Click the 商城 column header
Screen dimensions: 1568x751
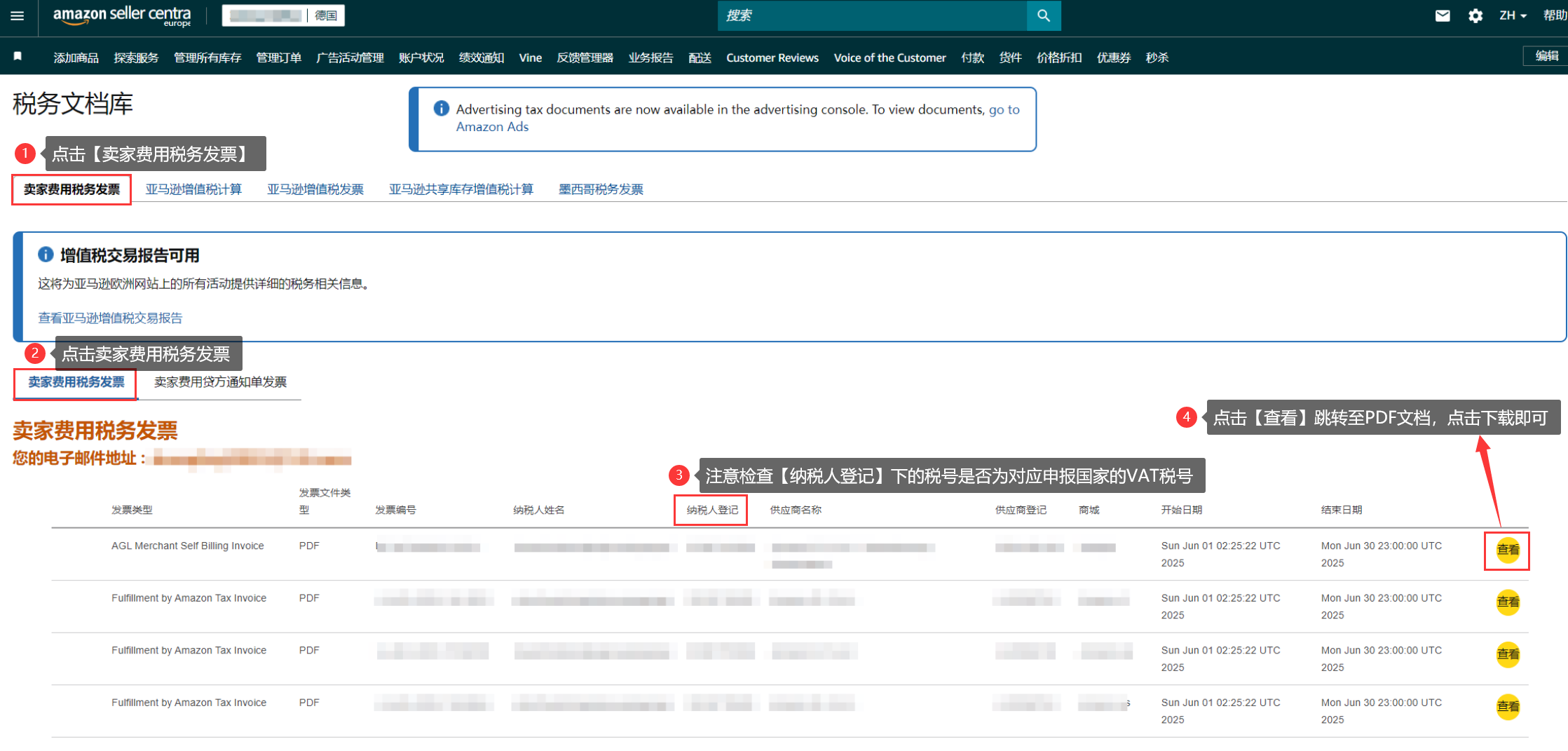pos(1089,510)
